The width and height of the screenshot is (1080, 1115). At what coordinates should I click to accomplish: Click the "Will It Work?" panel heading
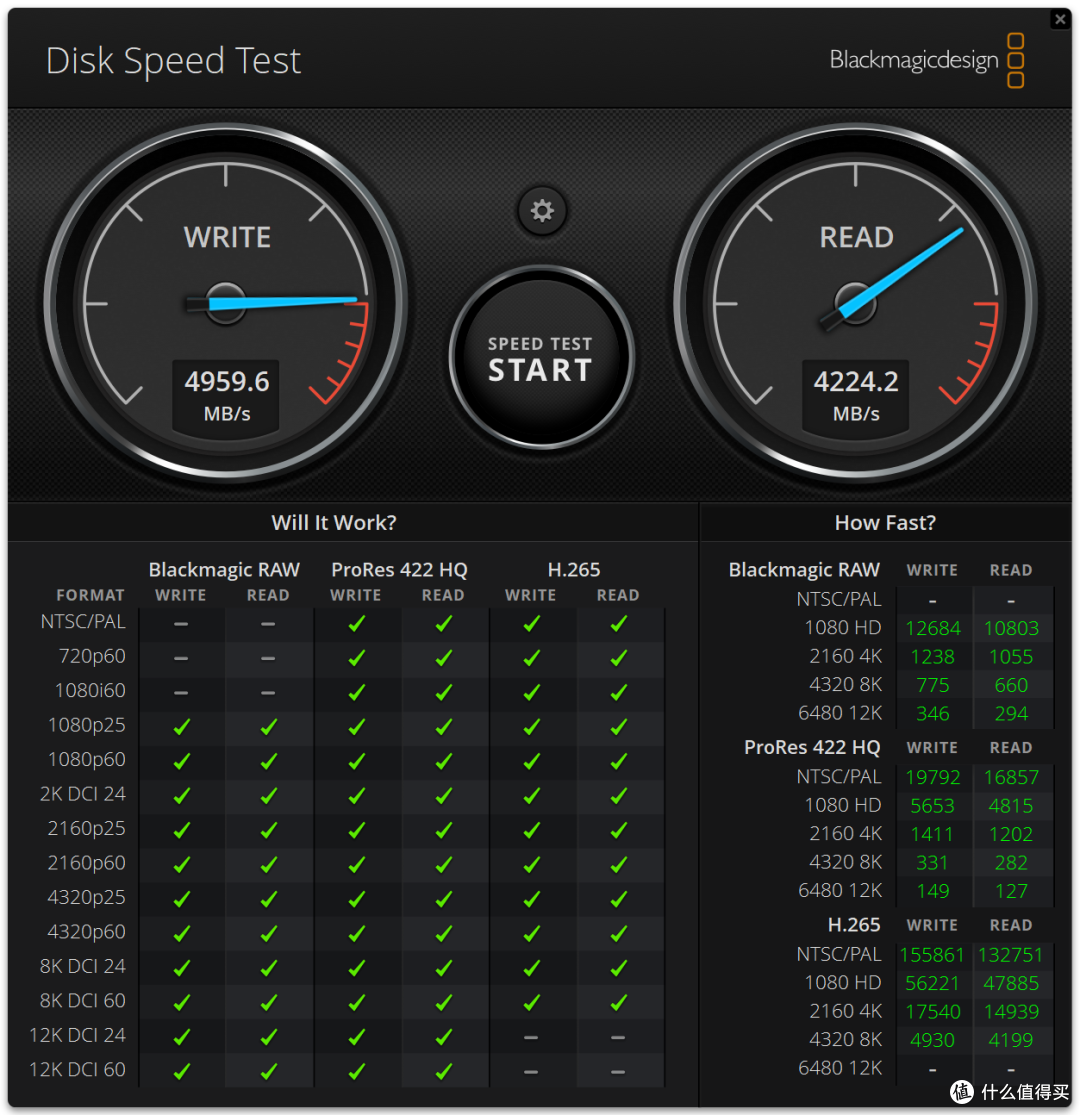(333, 523)
